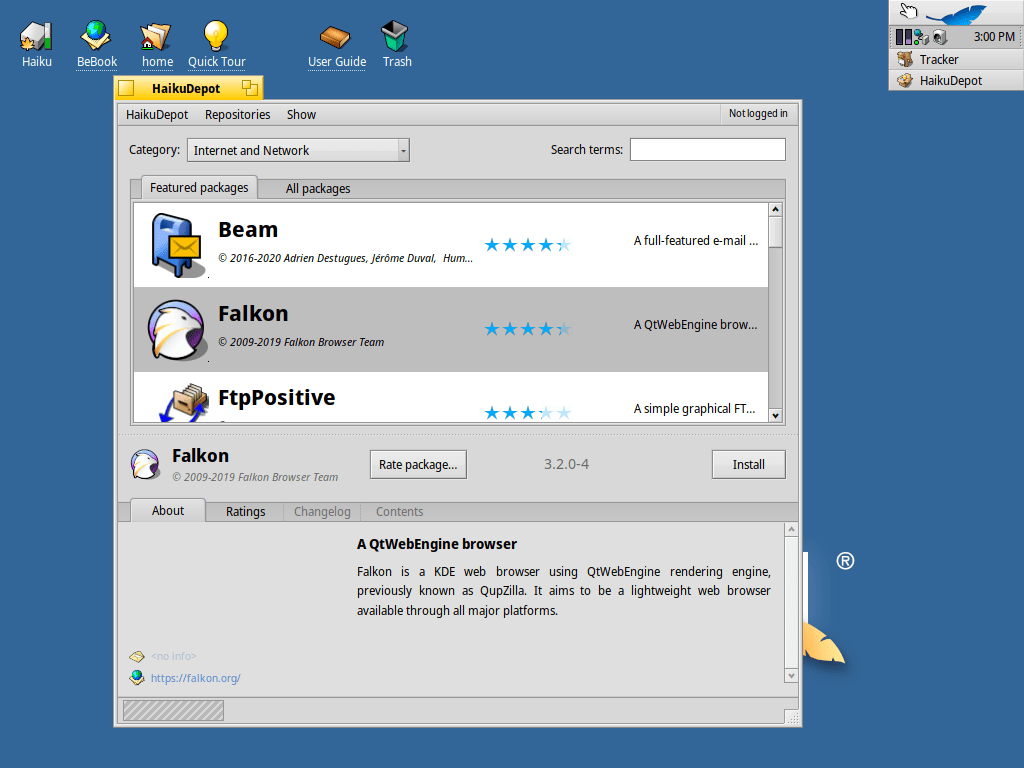
Task: Click the HaikuDepot window title tab
Action: [188, 88]
